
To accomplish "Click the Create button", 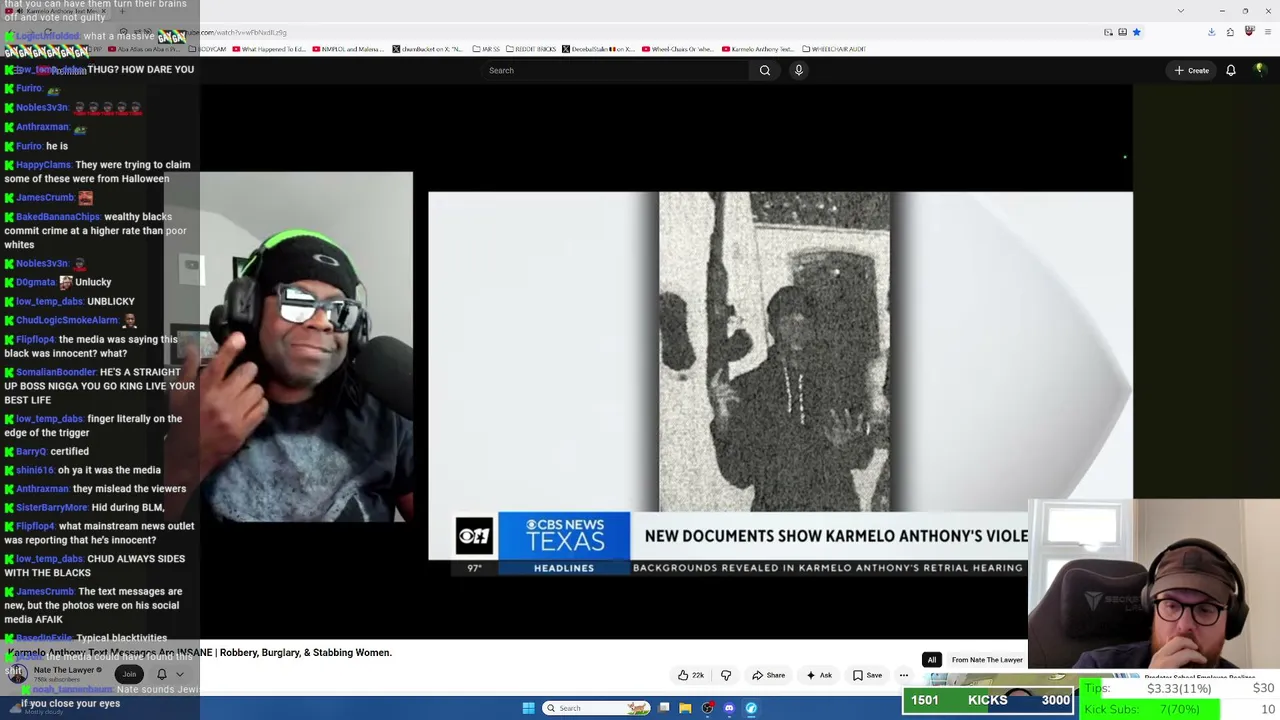I will click(1192, 70).
